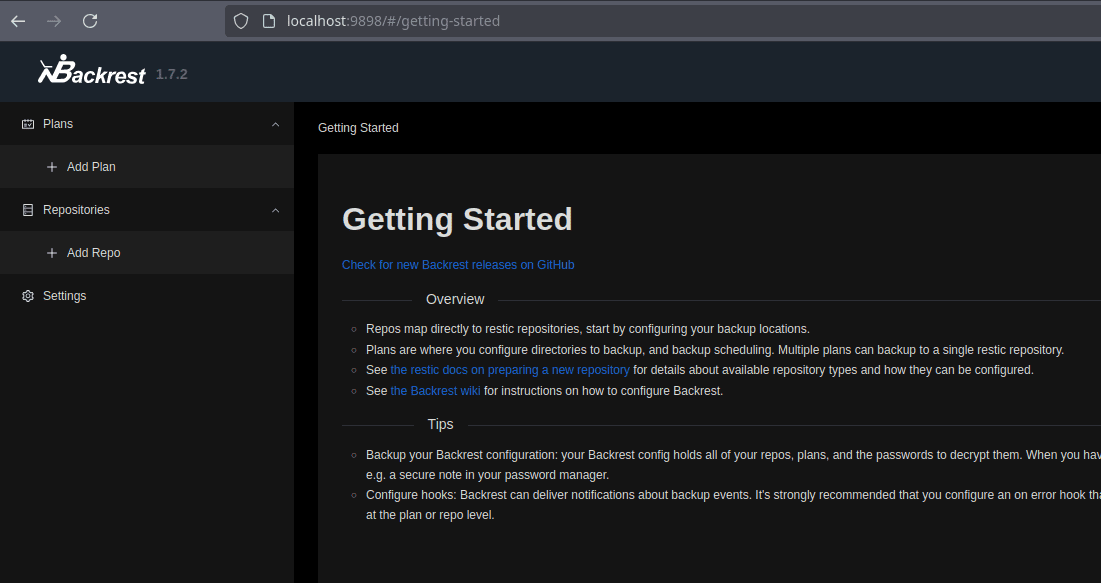
Task: Collapse the Plans section chevron
Action: (276, 124)
